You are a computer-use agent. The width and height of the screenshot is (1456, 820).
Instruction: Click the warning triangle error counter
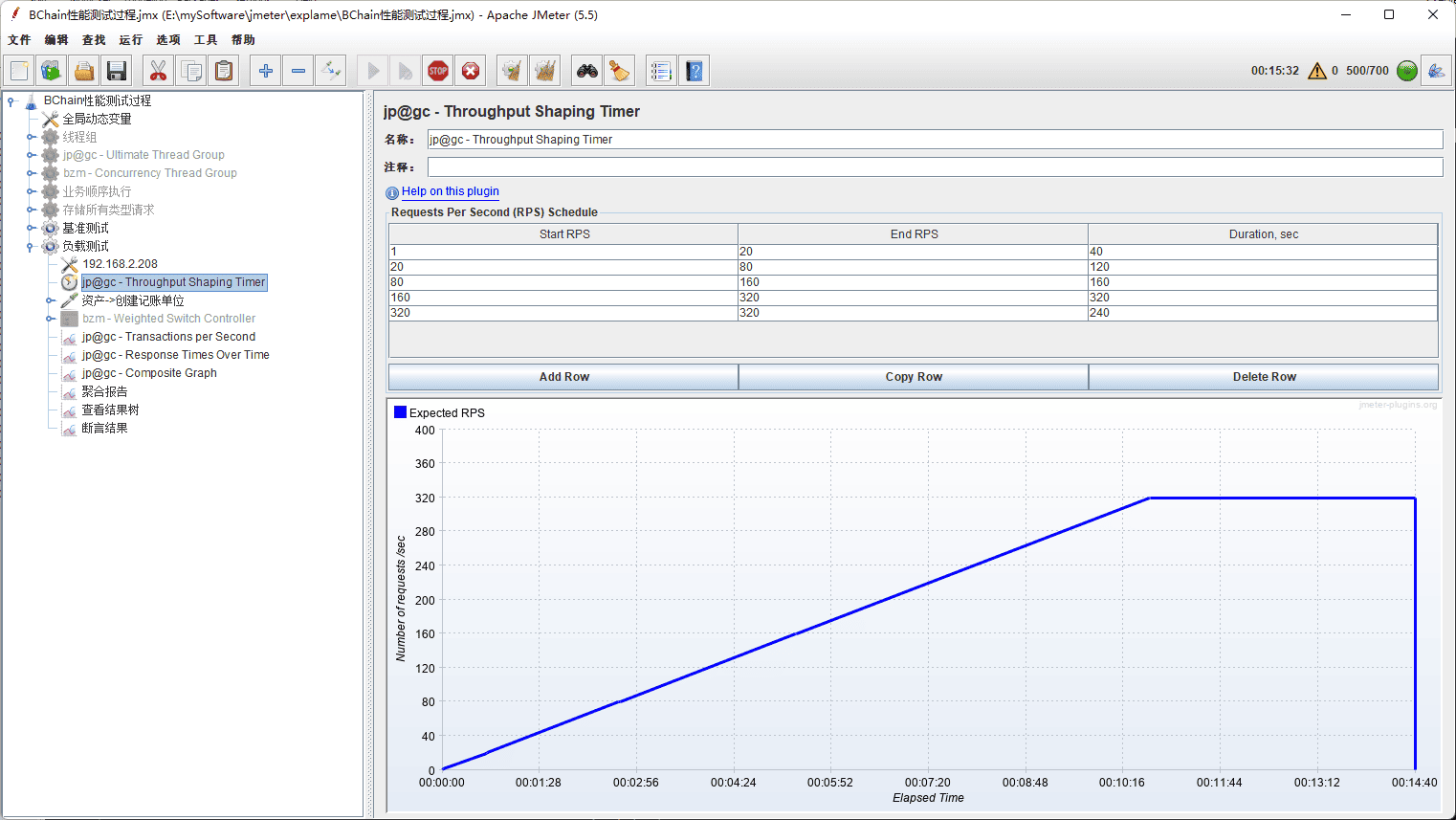[1317, 71]
